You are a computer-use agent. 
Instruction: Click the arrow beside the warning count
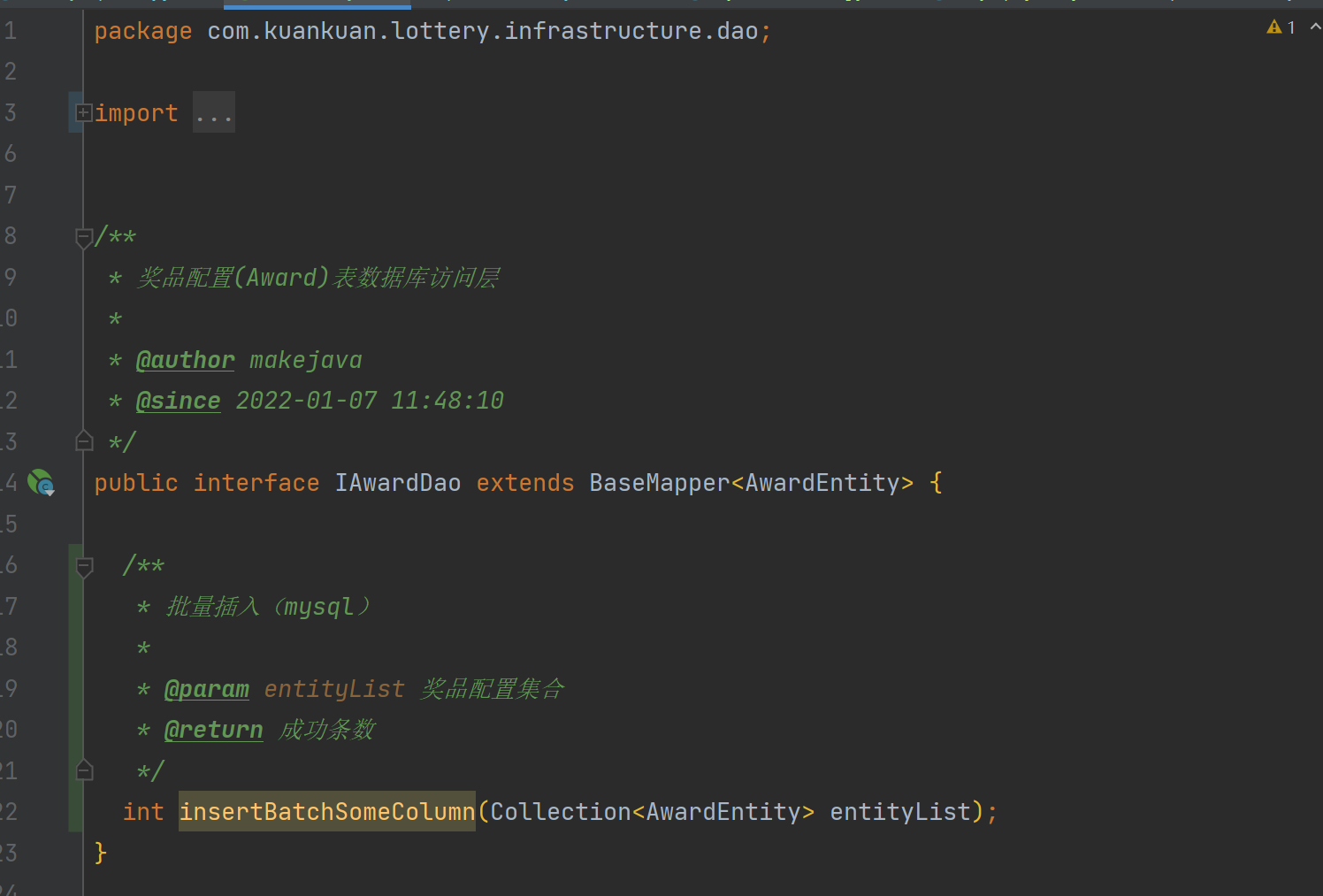click(x=1315, y=27)
